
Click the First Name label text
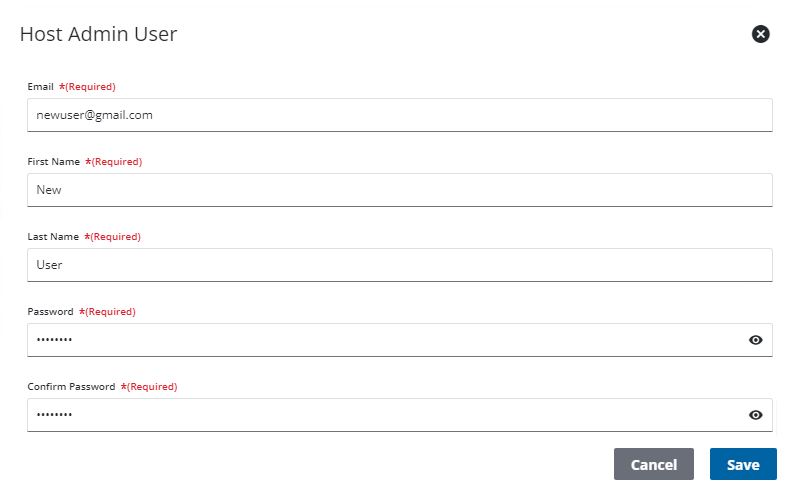(x=53, y=162)
